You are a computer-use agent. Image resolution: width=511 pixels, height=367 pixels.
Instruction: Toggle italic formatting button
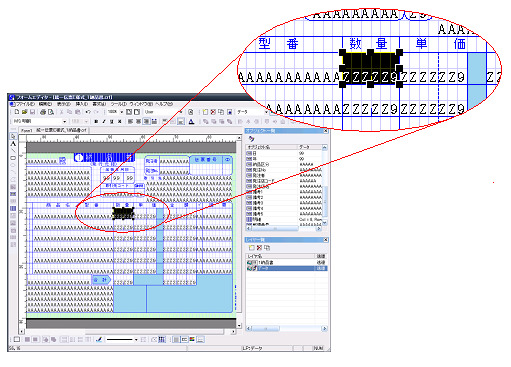pyautogui.click(x=104, y=121)
